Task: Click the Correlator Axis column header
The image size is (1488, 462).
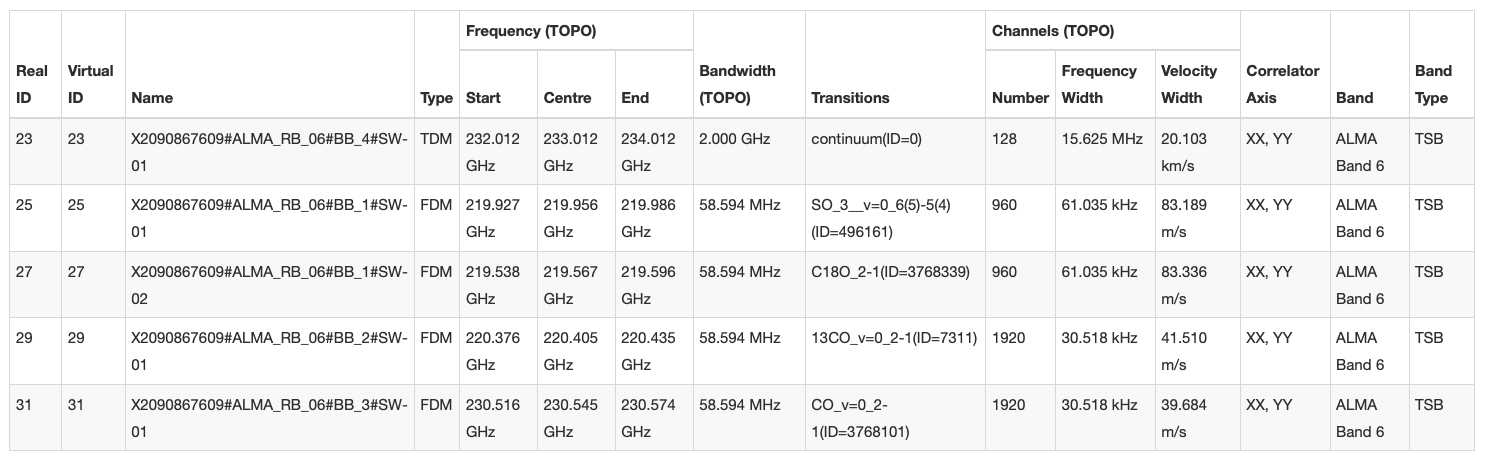Action: (1282, 84)
